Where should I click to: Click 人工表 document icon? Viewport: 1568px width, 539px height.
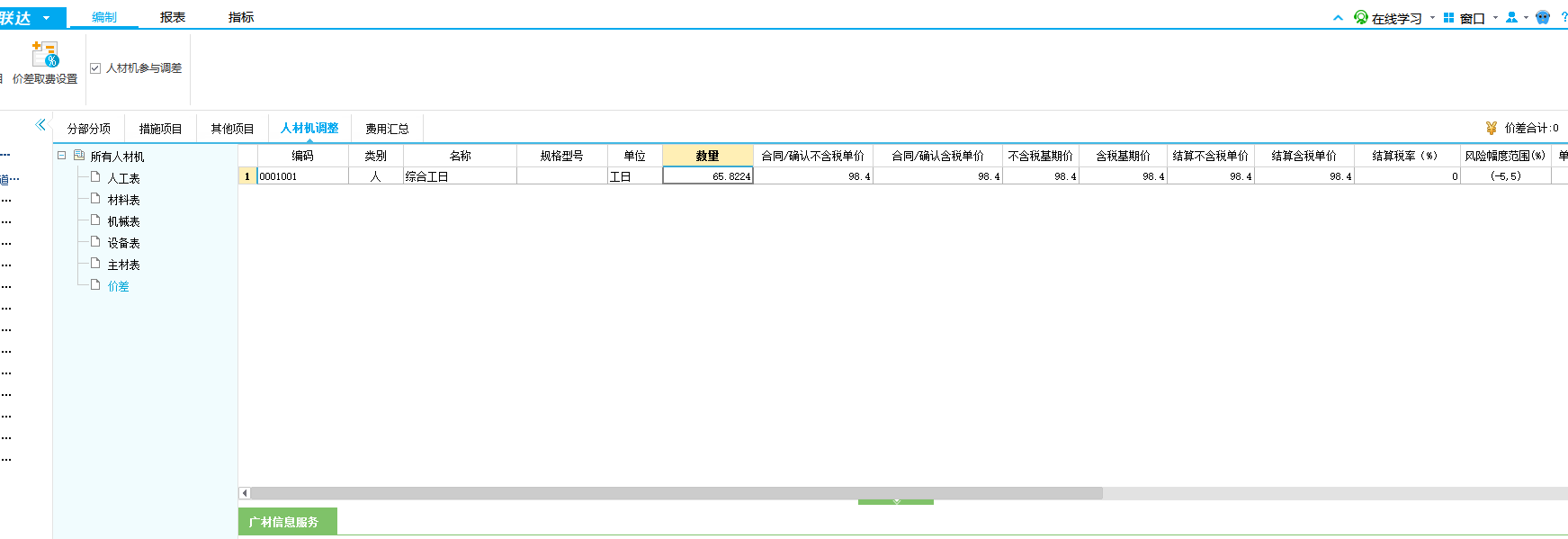[x=95, y=176]
